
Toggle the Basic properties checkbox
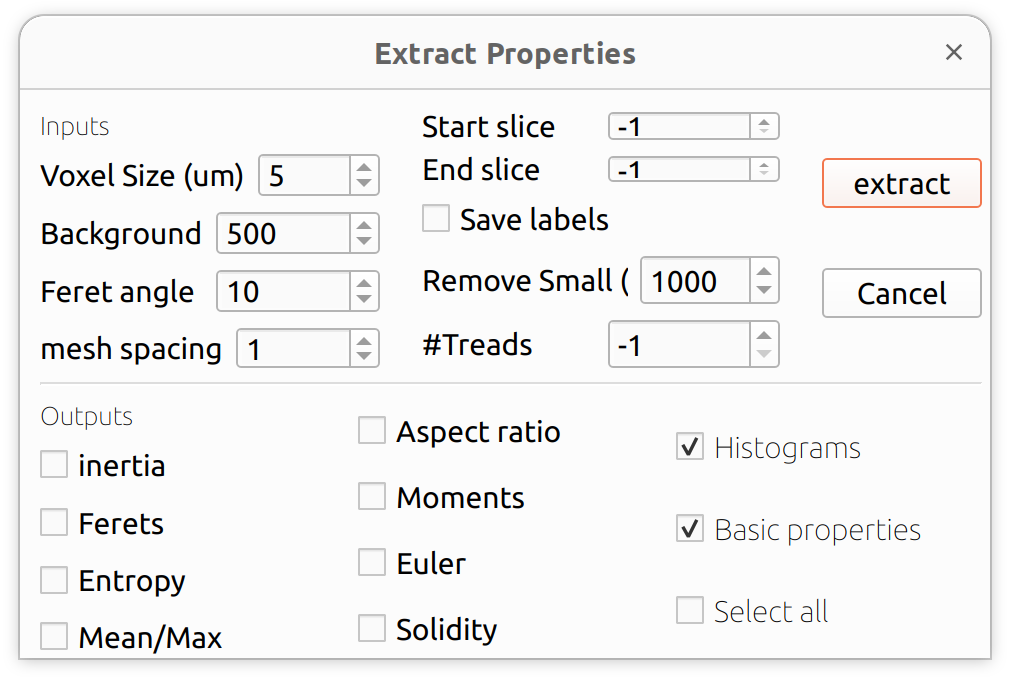click(x=690, y=529)
